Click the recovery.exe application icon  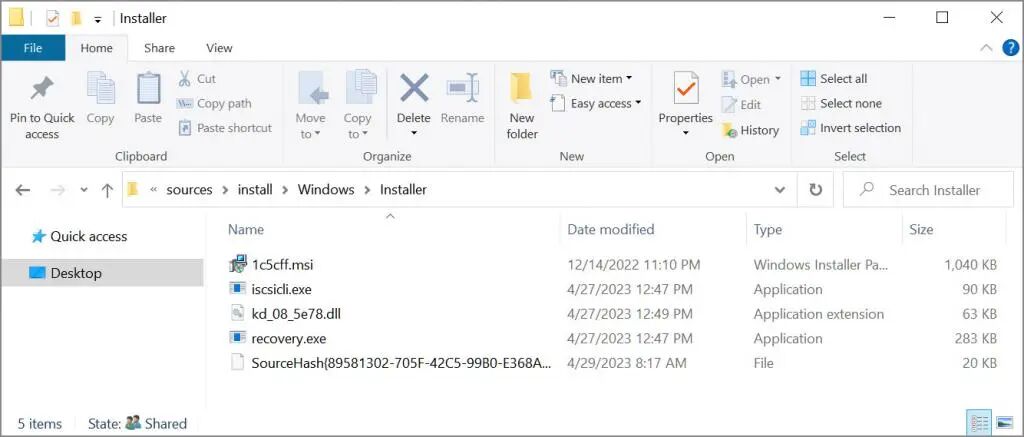[x=238, y=338]
